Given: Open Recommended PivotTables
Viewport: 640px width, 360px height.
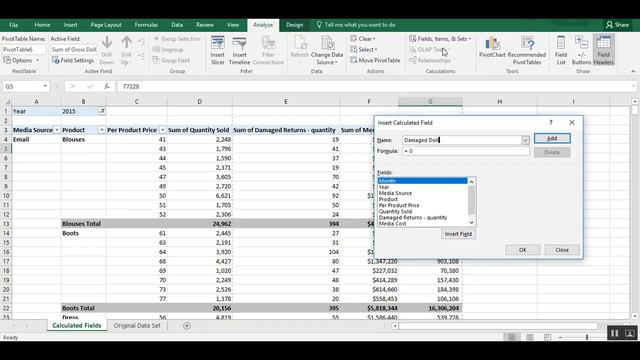Looking at the screenshot, I should coord(527,50).
